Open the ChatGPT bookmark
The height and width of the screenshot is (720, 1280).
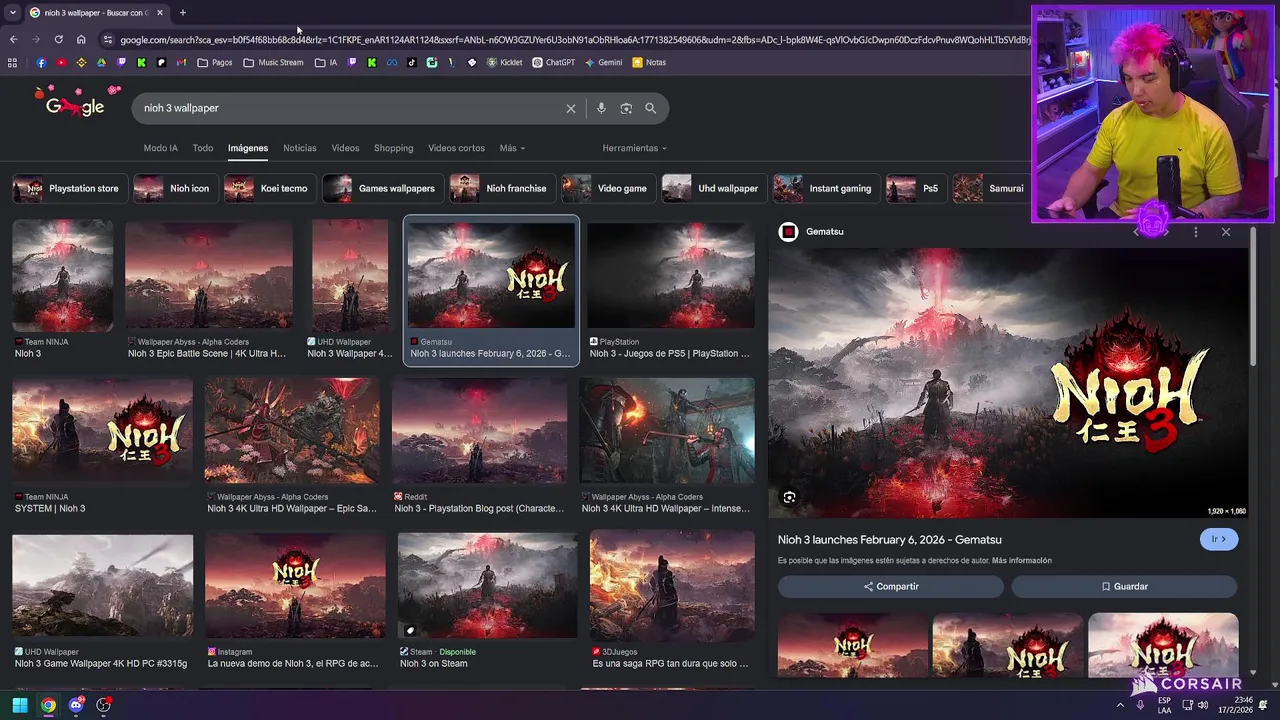click(x=553, y=62)
